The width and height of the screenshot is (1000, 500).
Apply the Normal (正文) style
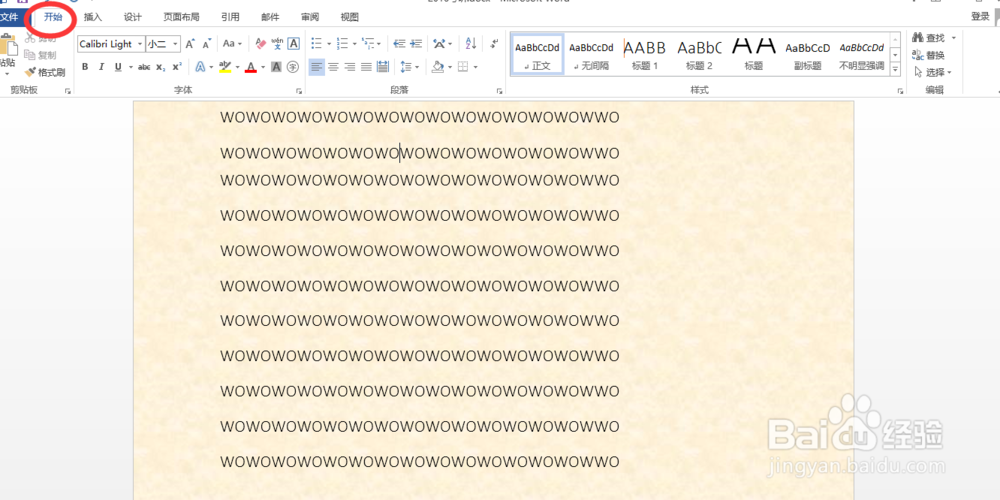tap(538, 55)
